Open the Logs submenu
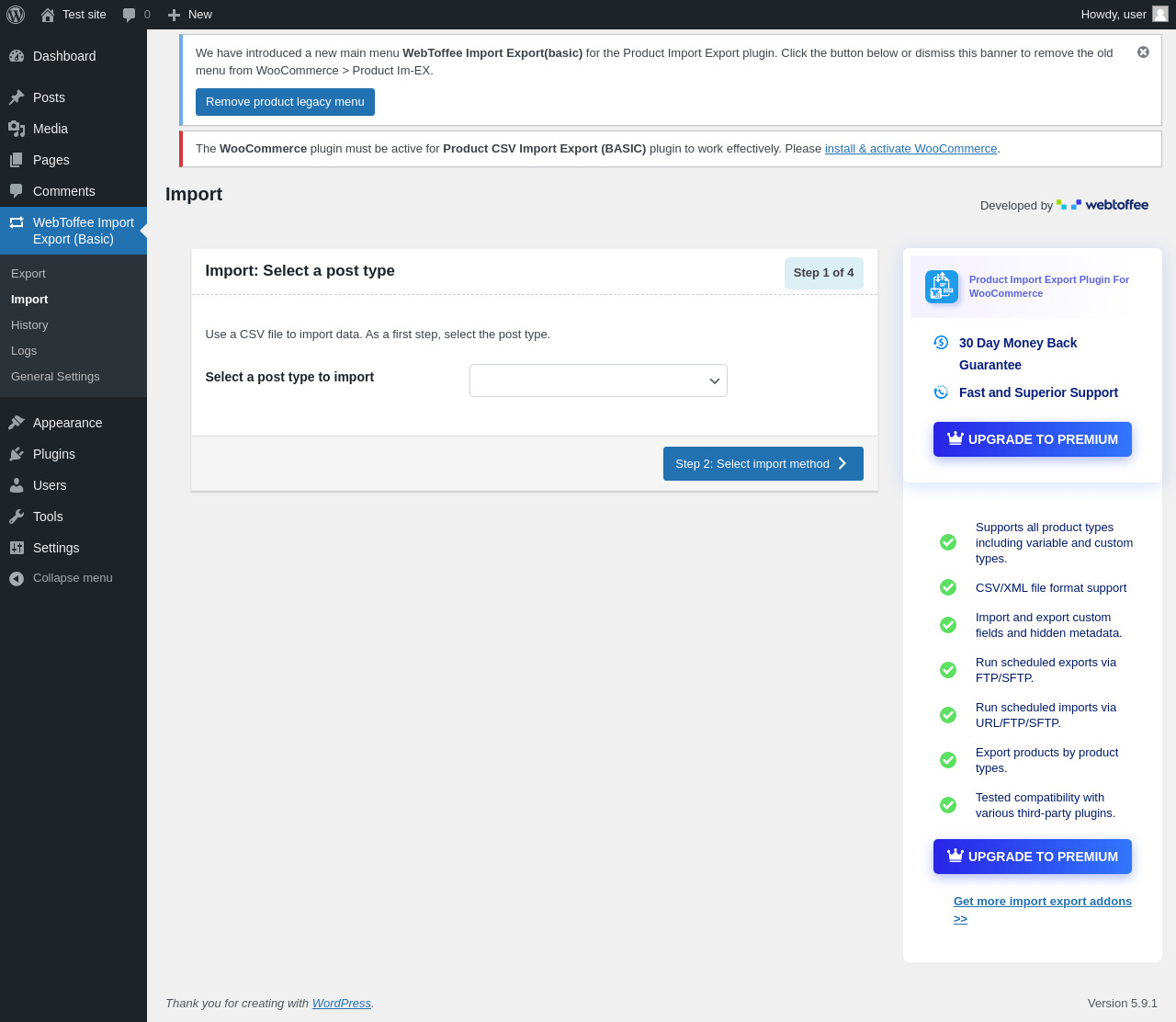 point(24,351)
